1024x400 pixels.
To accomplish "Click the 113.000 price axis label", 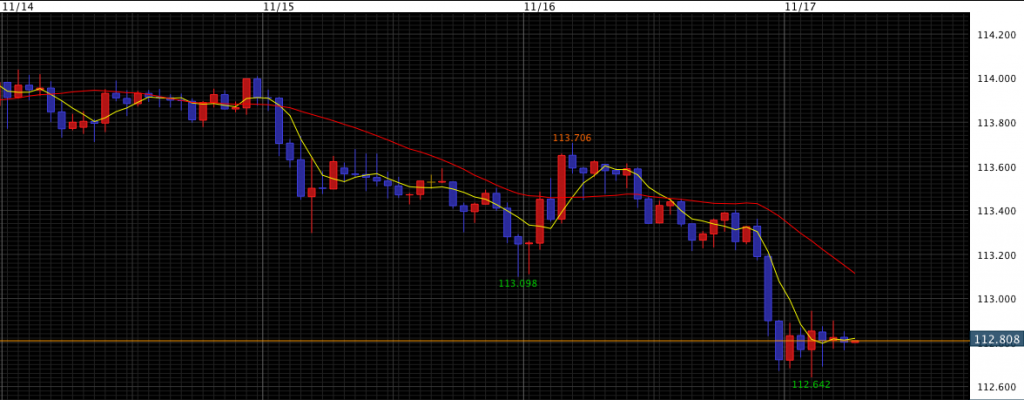I will (997, 299).
